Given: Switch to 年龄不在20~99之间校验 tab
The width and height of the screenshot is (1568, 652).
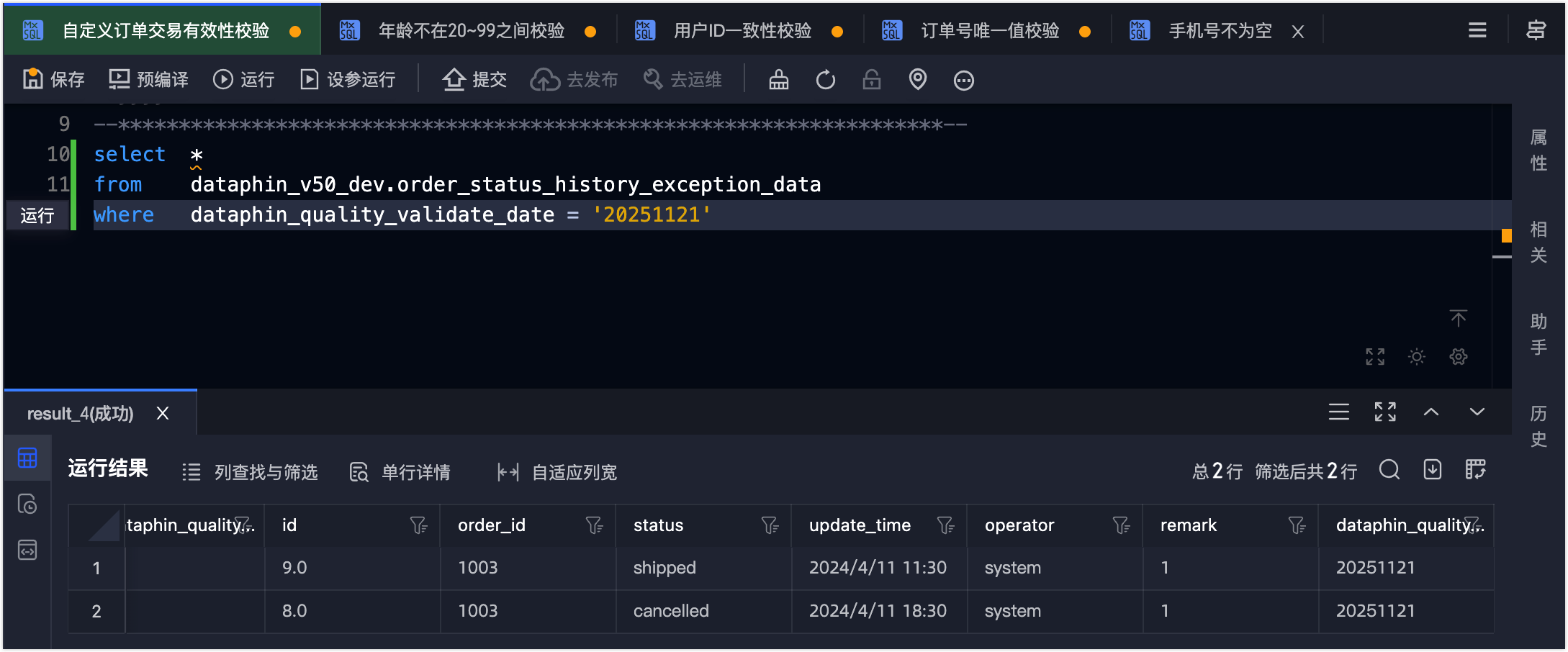Looking at the screenshot, I should 472,30.
